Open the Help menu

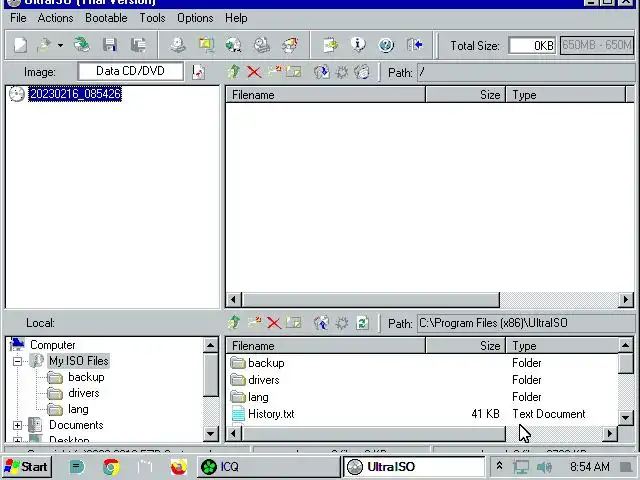tap(236, 18)
